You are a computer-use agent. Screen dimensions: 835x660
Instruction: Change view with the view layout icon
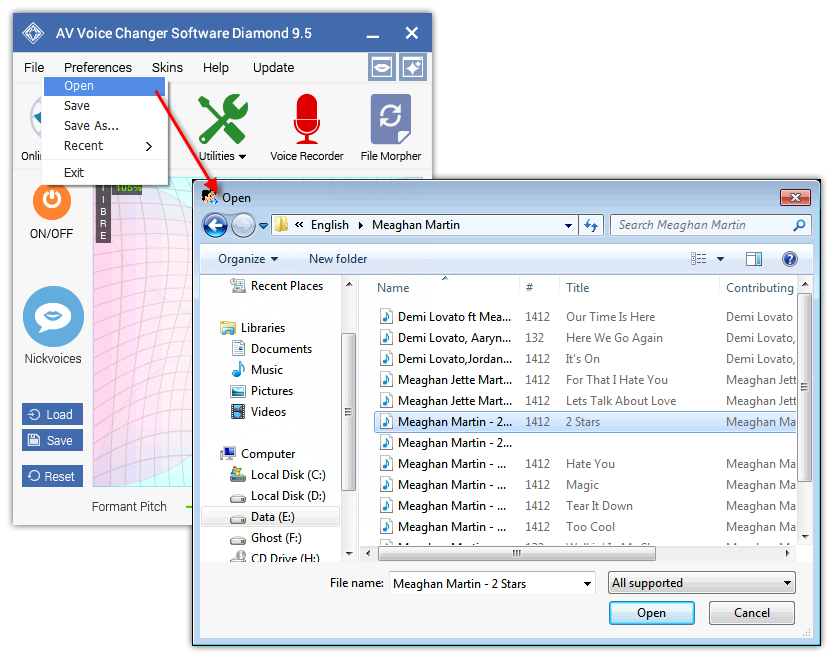[699, 259]
